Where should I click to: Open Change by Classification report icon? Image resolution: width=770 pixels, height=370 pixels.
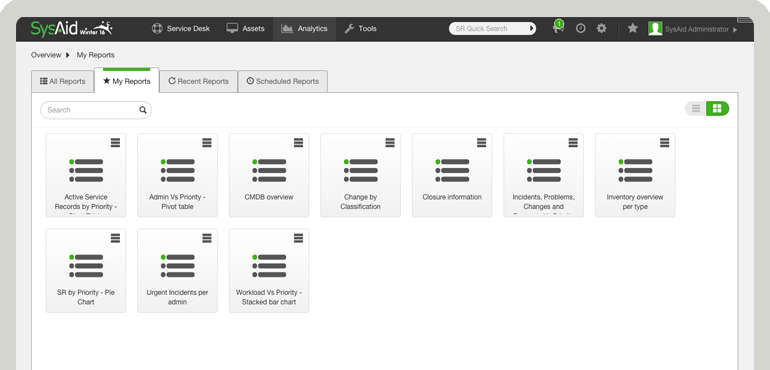click(360, 171)
